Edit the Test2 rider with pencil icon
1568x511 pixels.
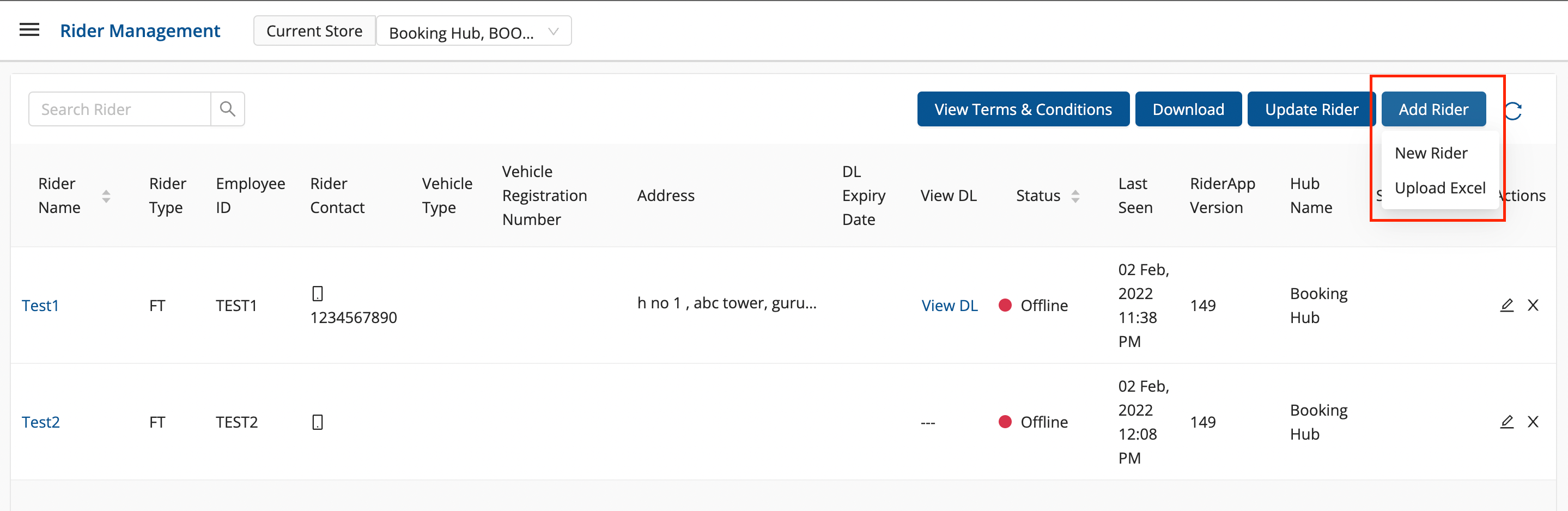click(x=1506, y=422)
